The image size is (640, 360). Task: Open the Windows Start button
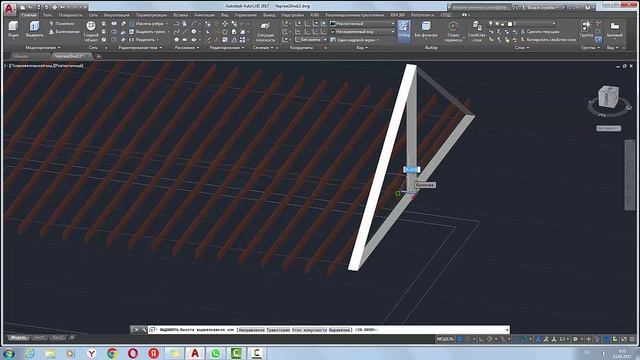click(x=9, y=353)
